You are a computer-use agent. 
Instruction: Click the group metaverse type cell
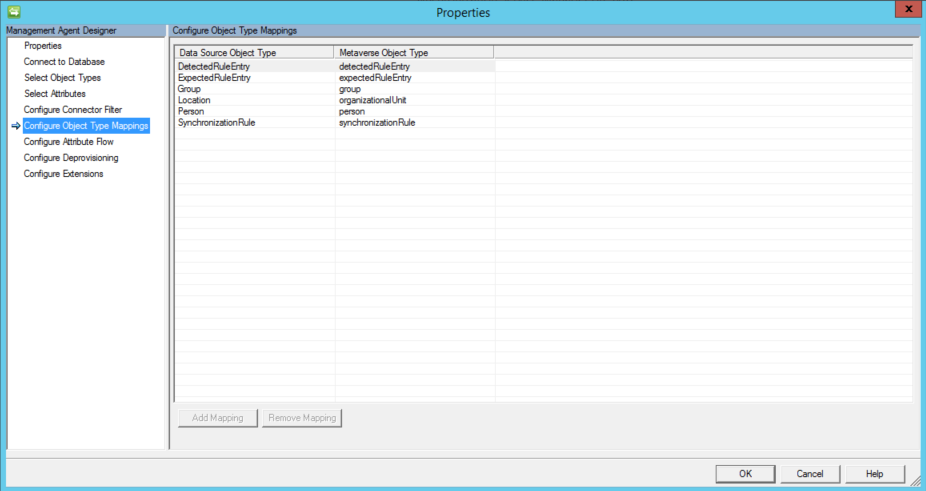[350, 89]
